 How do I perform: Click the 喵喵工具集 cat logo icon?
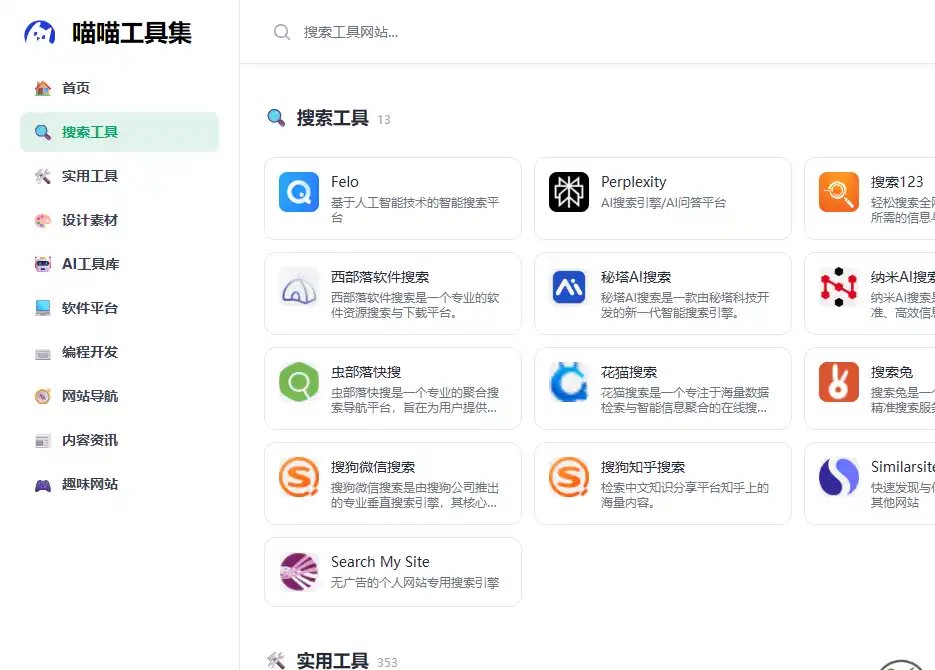click(40, 32)
